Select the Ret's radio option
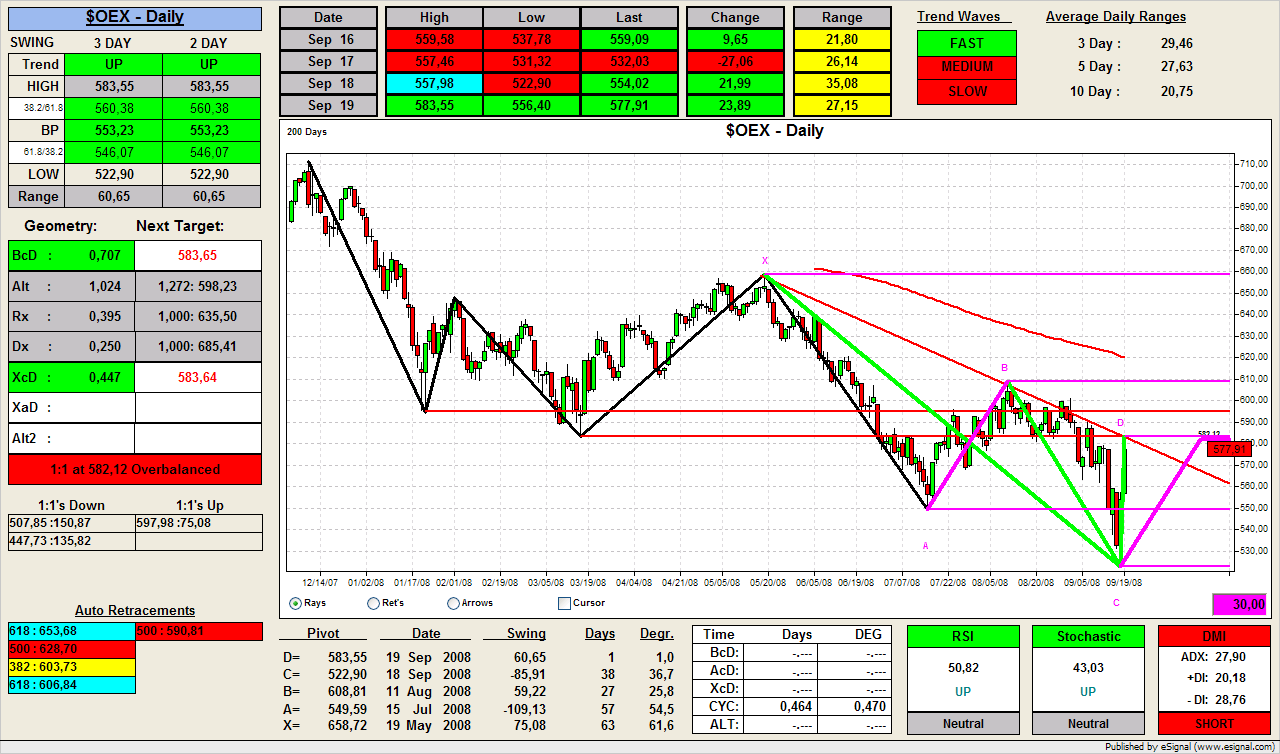Screen dimensions: 1280x754 pos(374,603)
